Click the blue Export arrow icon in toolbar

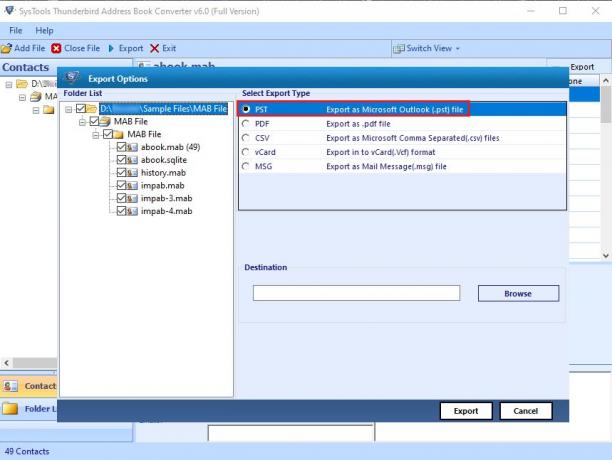pyautogui.click(x=111, y=48)
